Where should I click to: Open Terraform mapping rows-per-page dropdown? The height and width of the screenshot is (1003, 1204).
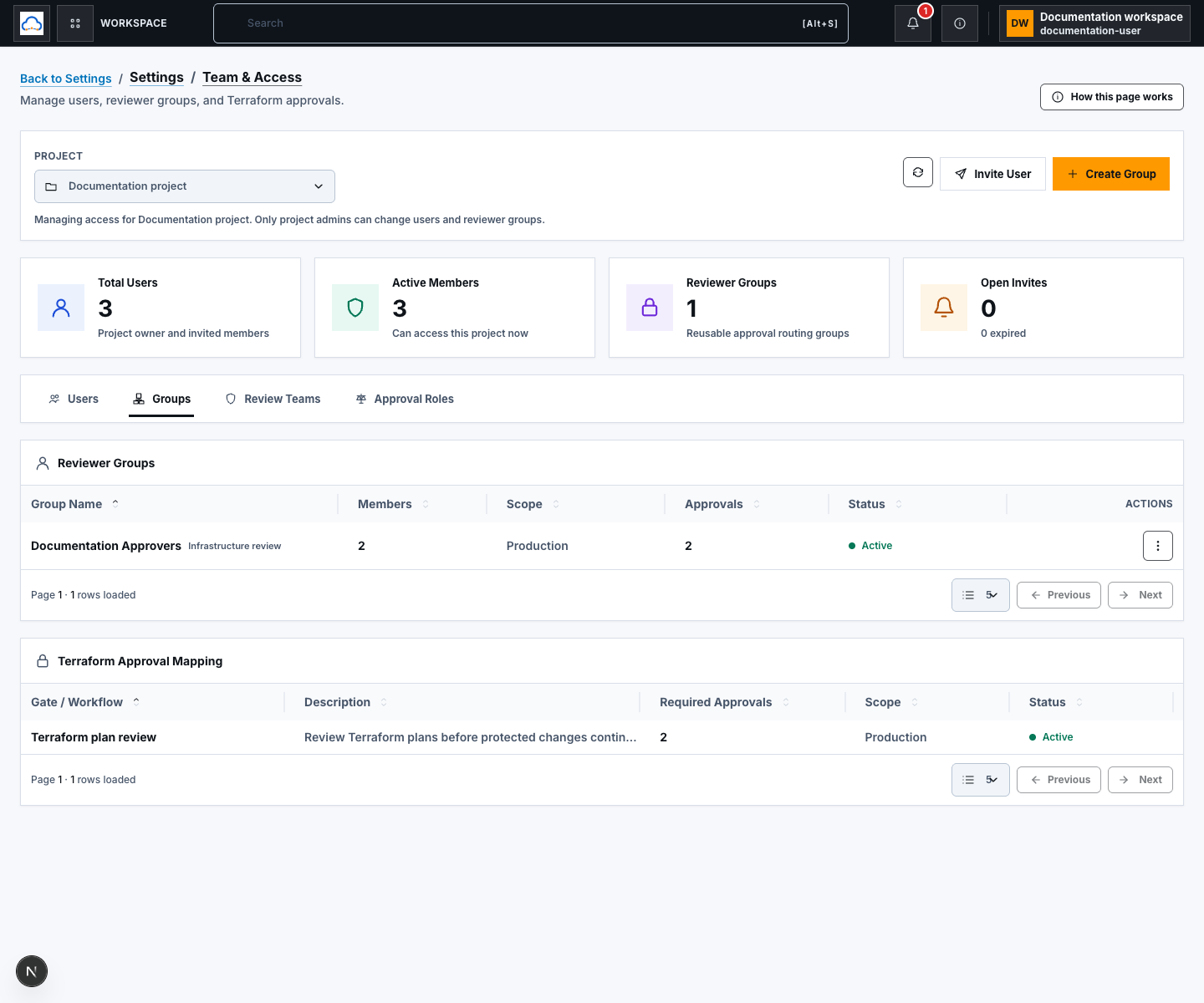981,780
